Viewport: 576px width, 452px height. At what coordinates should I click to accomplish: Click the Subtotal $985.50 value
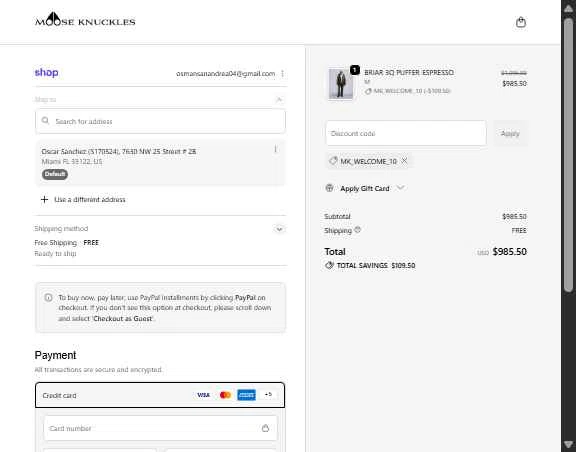514,216
